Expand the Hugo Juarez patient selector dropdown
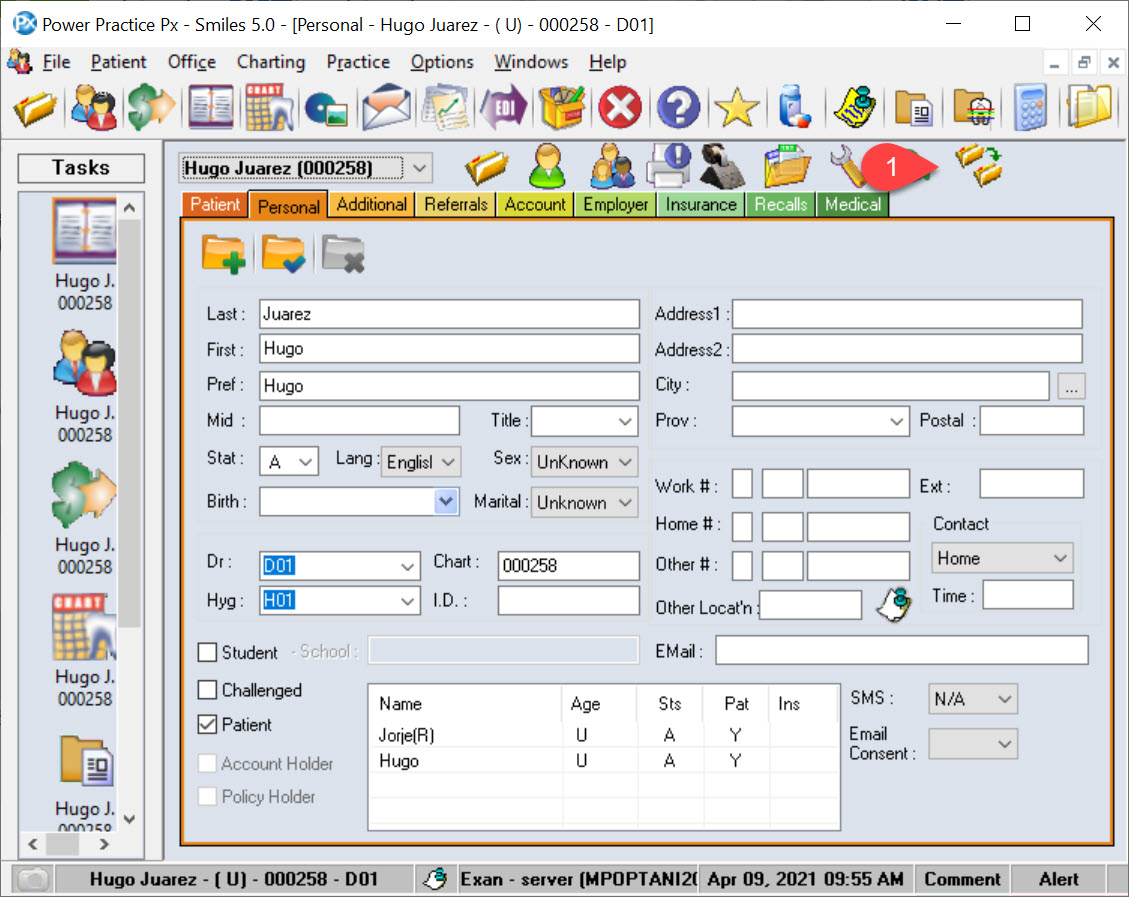1129x897 pixels. coord(420,168)
